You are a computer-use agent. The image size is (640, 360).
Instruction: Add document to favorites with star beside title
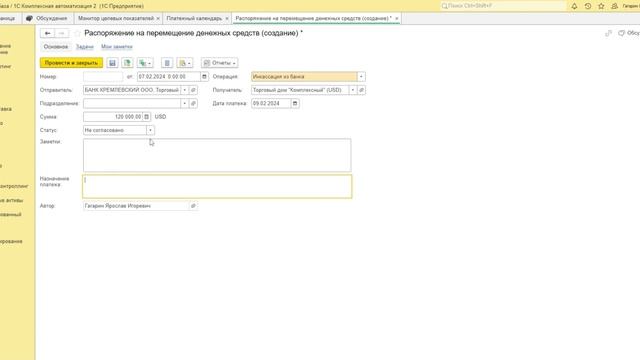(x=77, y=33)
